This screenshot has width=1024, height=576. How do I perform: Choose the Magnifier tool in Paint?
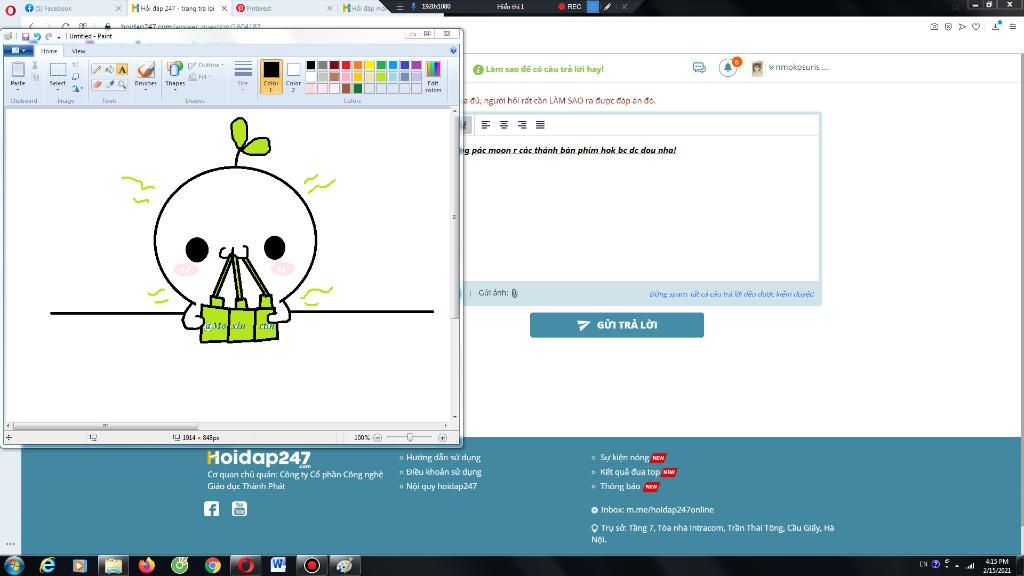coord(122,84)
